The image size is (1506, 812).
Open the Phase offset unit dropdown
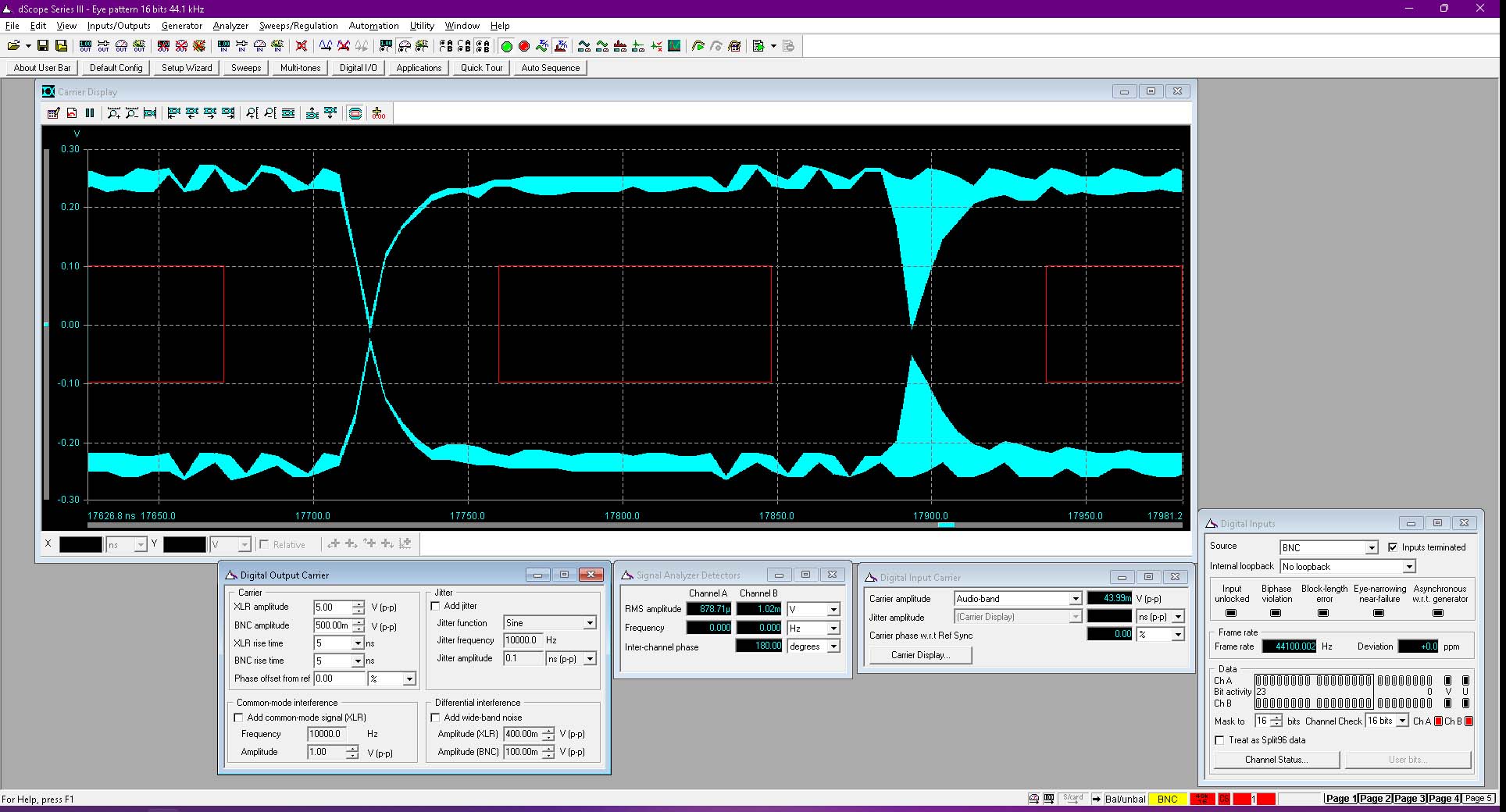[409, 679]
